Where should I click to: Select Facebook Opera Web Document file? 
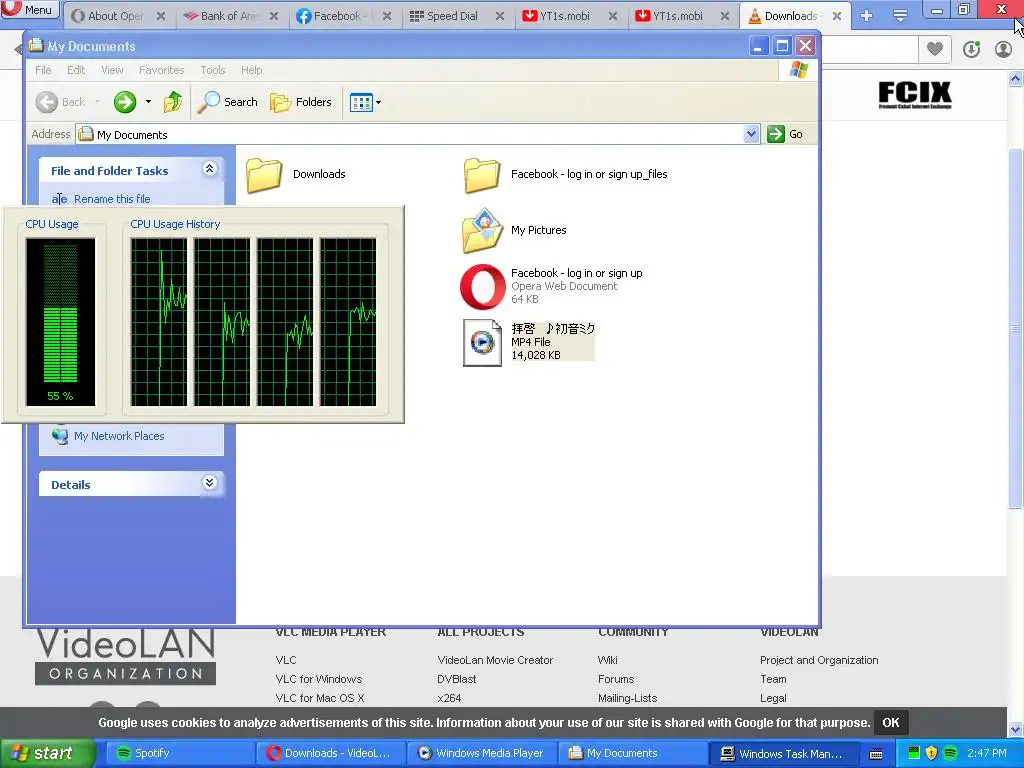(x=551, y=286)
